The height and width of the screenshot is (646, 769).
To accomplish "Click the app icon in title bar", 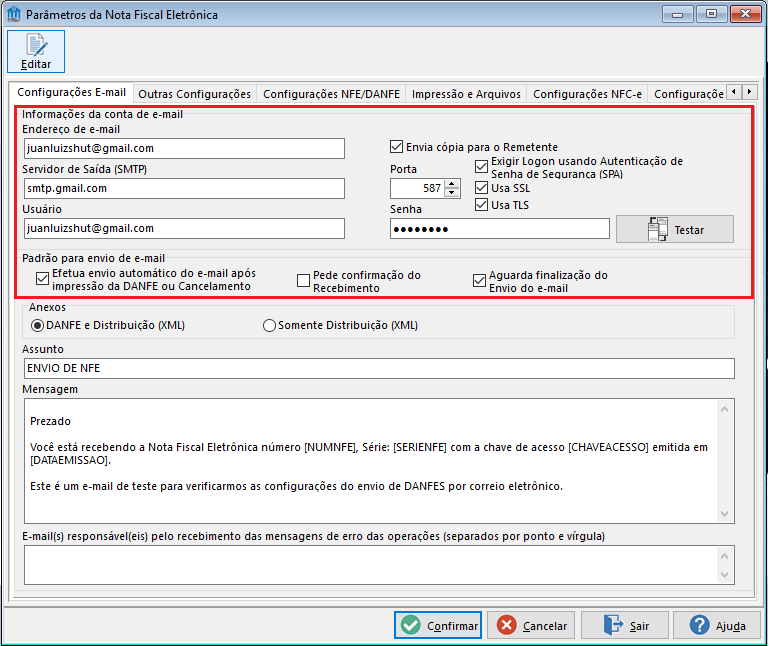I will (x=14, y=14).
